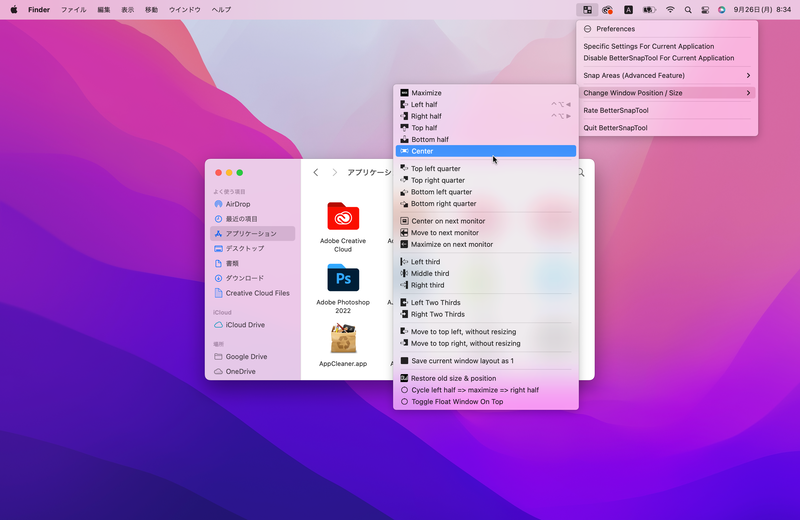The image size is (800, 520).
Task: Snap window to Right third
Action: click(486, 285)
